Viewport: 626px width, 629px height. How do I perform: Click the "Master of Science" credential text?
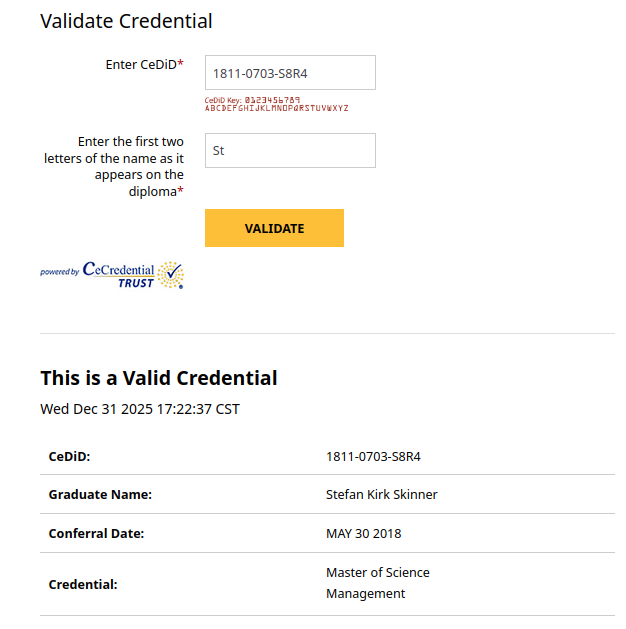pos(377,572)
